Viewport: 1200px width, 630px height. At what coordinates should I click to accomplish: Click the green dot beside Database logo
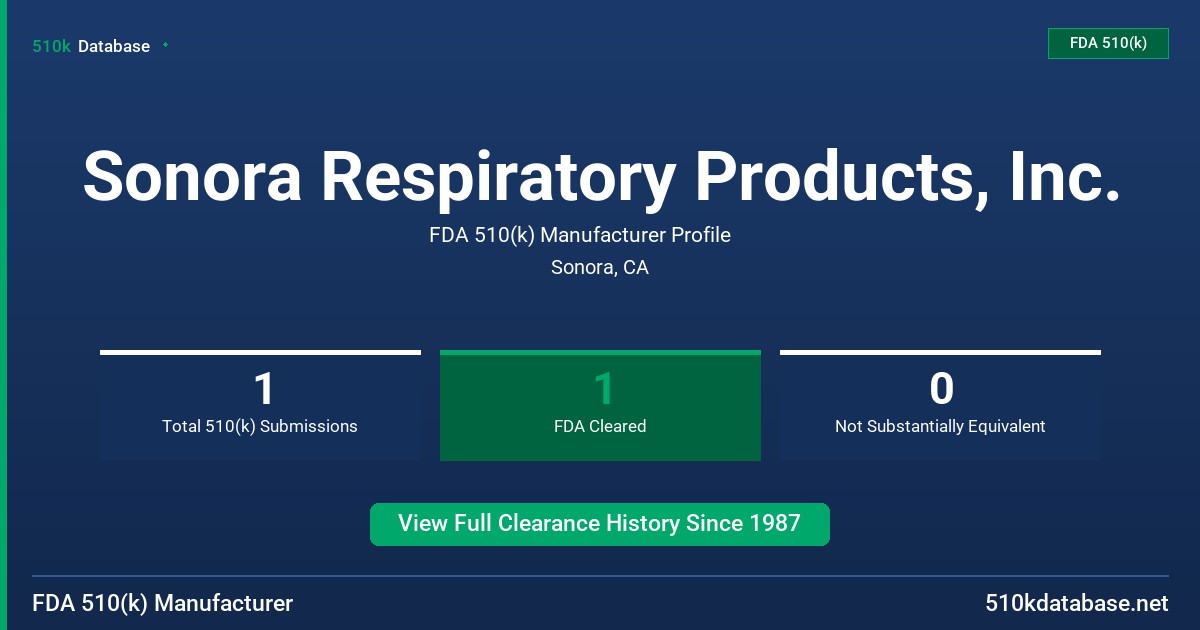(x=165, y=45)
